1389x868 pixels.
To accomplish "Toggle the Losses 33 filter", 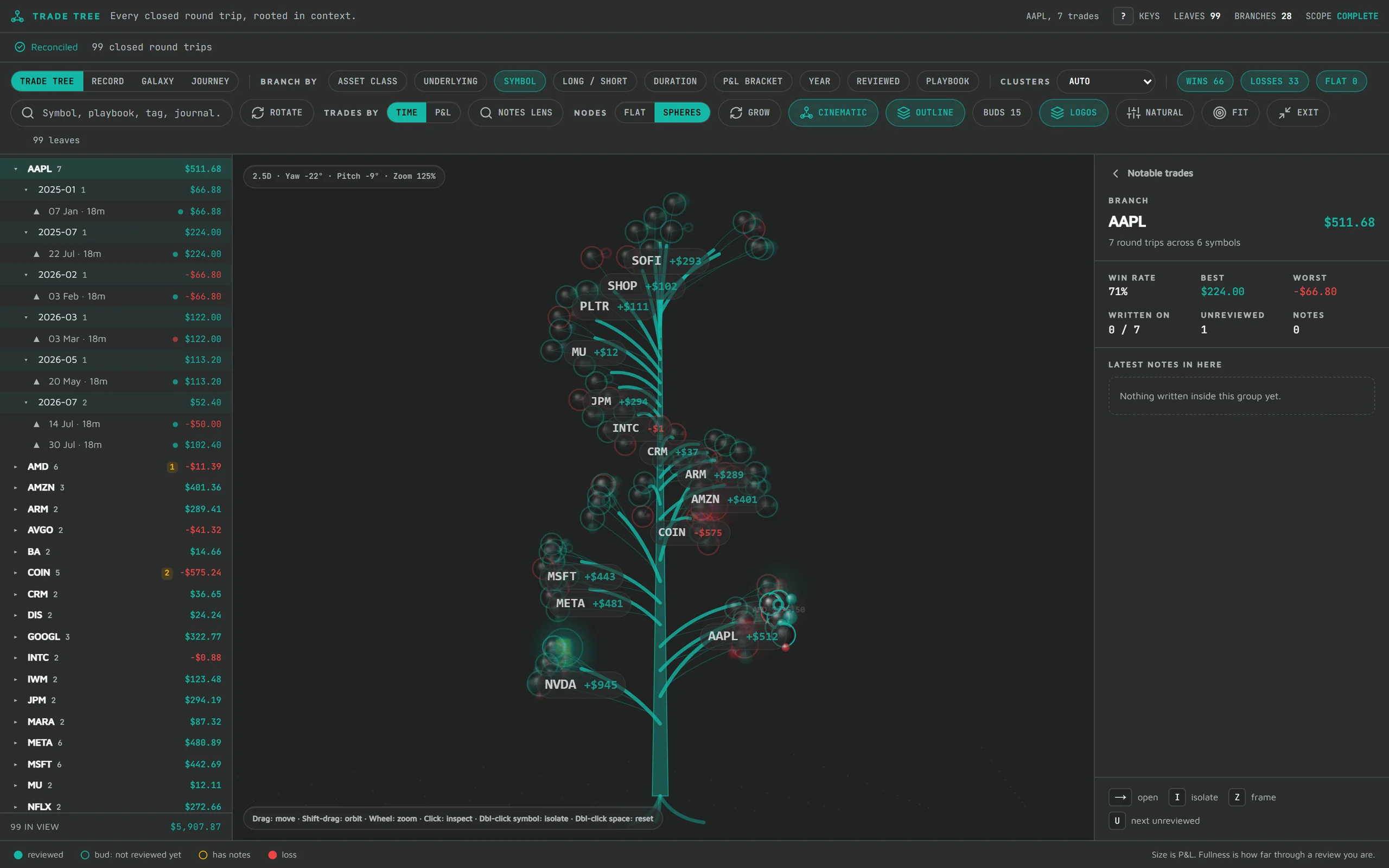I will (x=1274, y=81).
